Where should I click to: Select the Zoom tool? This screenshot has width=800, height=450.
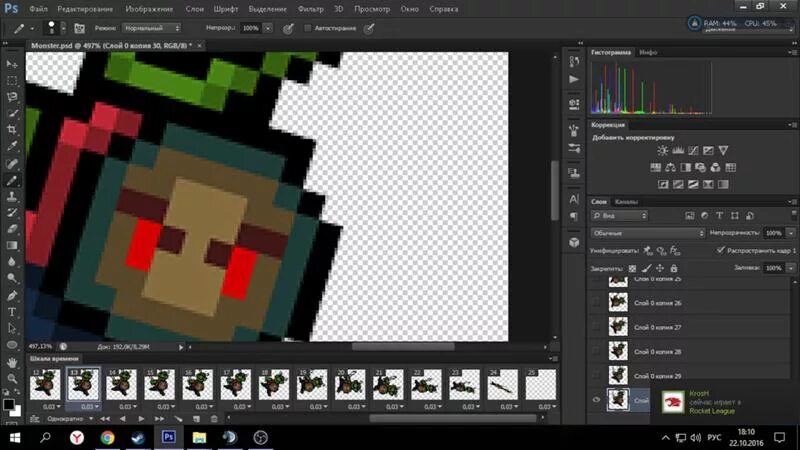pos(12,379)
